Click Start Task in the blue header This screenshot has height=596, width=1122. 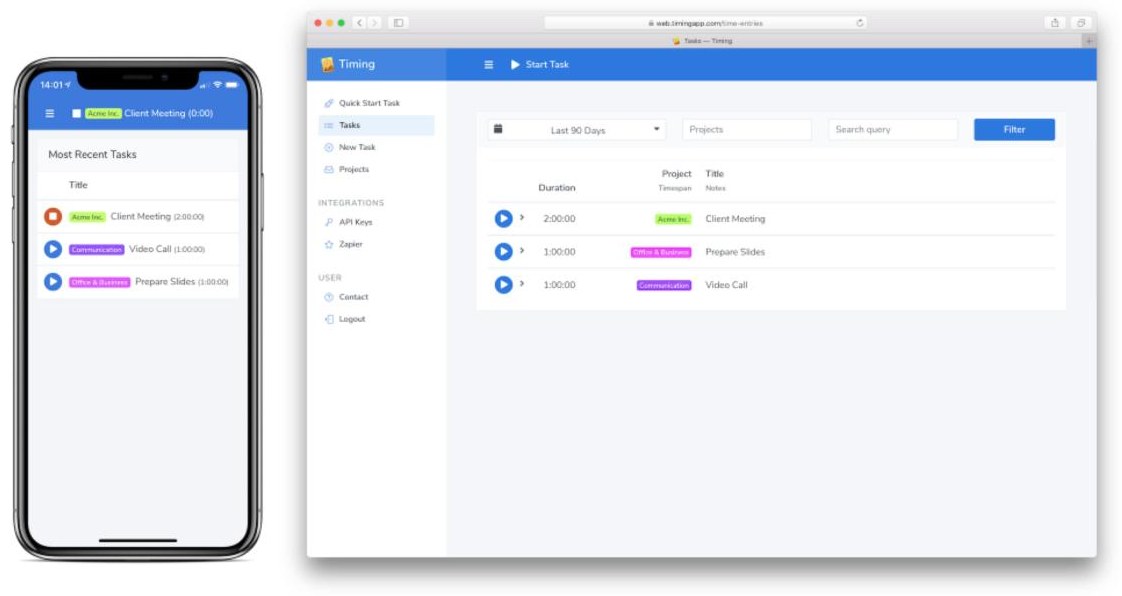coord(540,64)
